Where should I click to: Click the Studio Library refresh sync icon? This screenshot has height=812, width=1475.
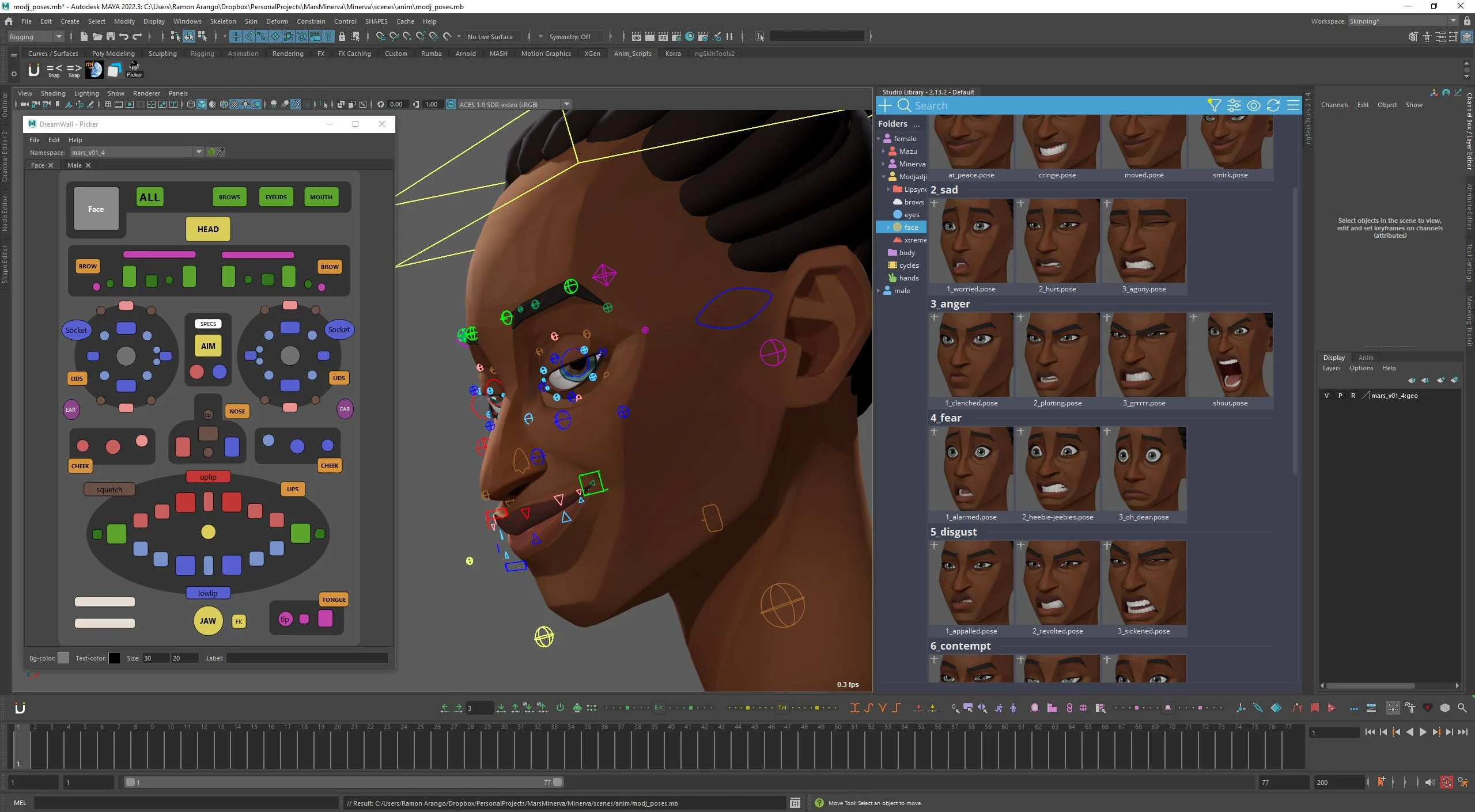[1273, 105]
